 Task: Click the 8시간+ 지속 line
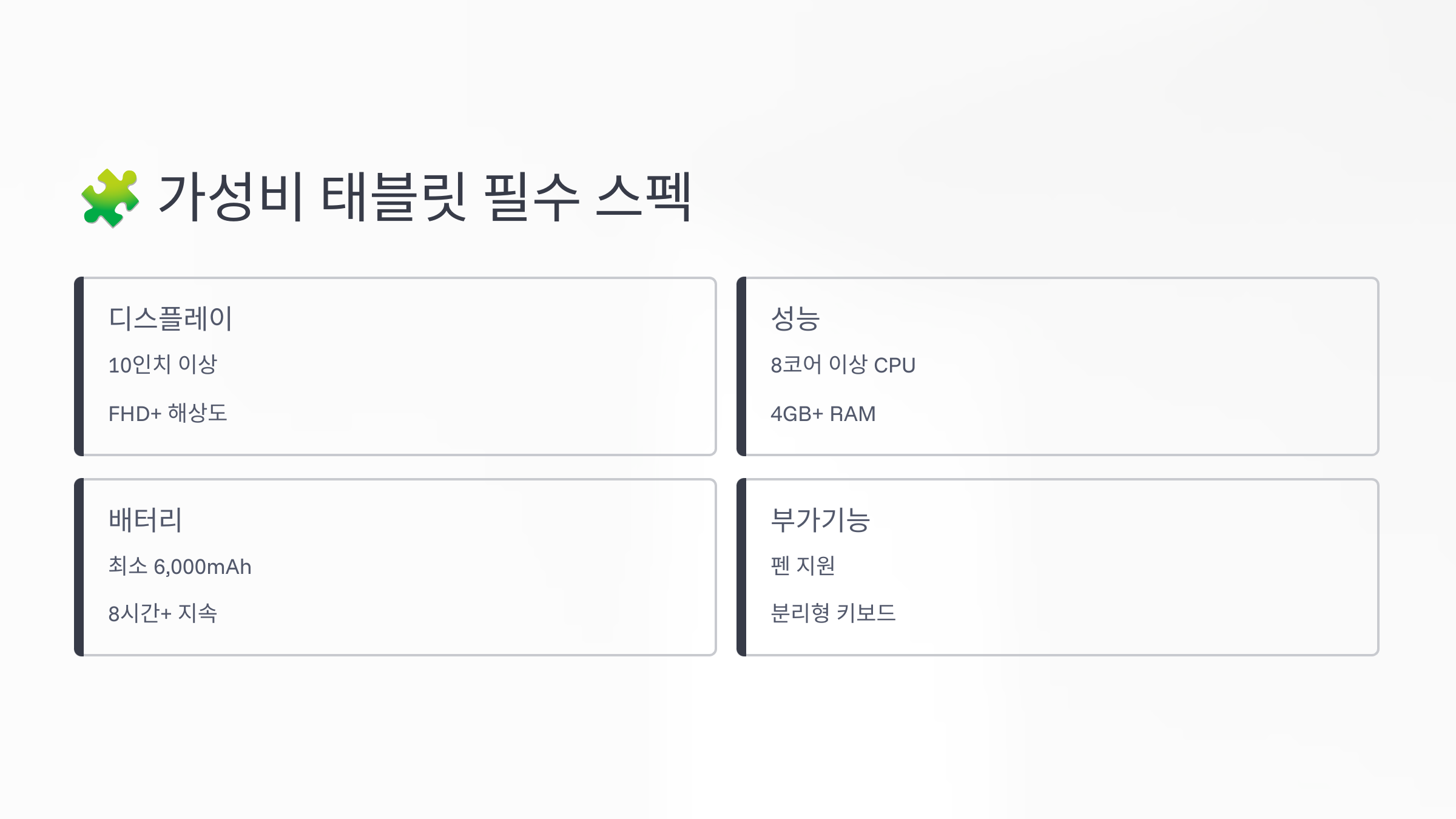(163, 613)
